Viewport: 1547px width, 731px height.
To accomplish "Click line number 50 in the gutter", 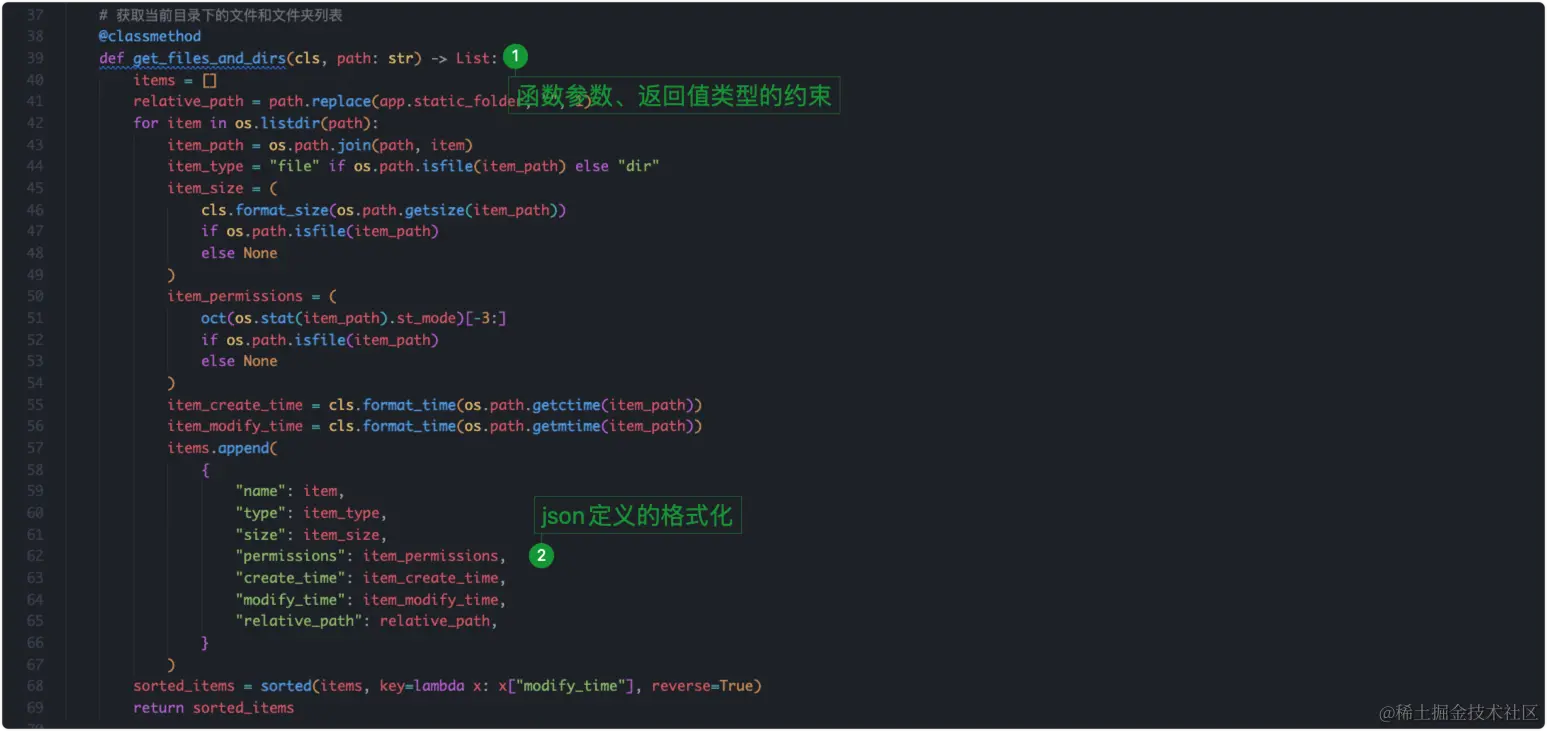I will (x=35, y=296).
